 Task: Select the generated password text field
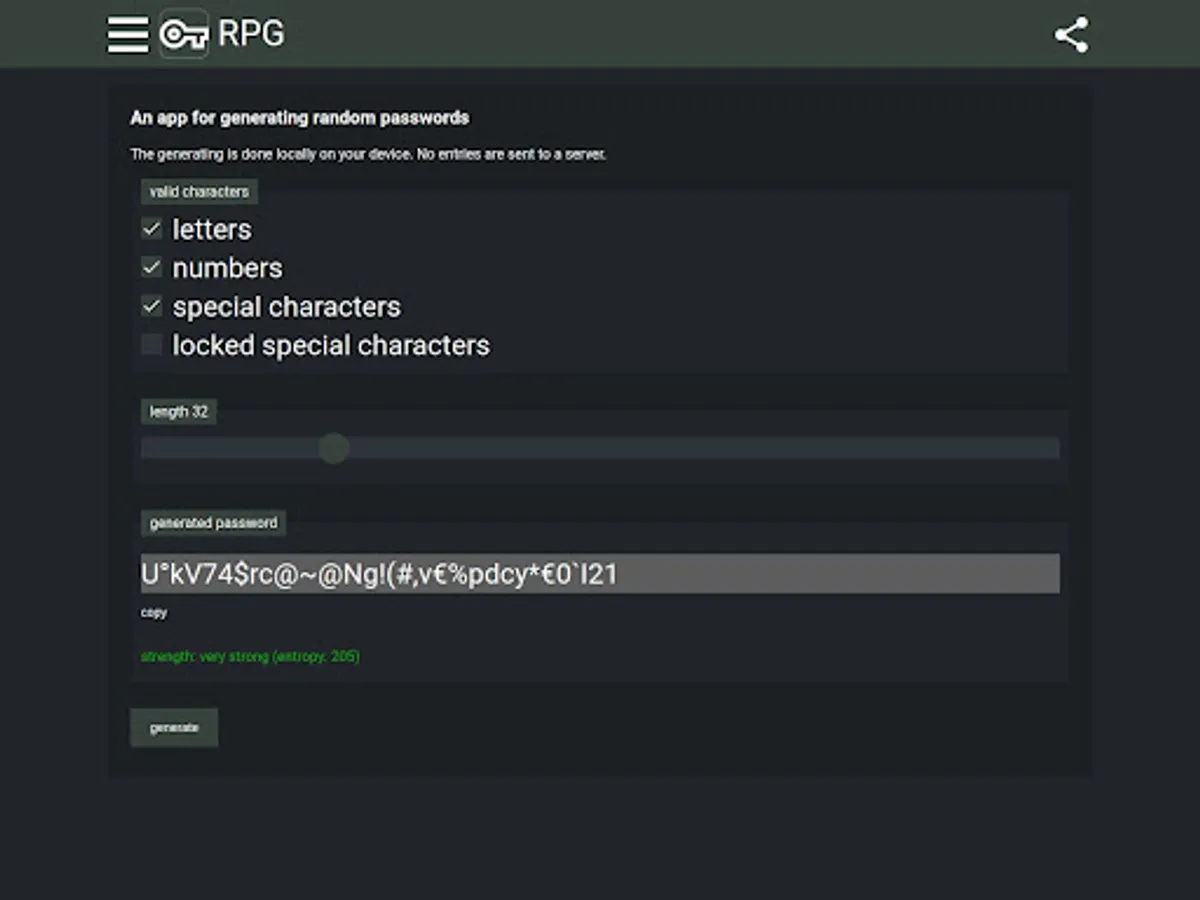[x=600, y=574]
